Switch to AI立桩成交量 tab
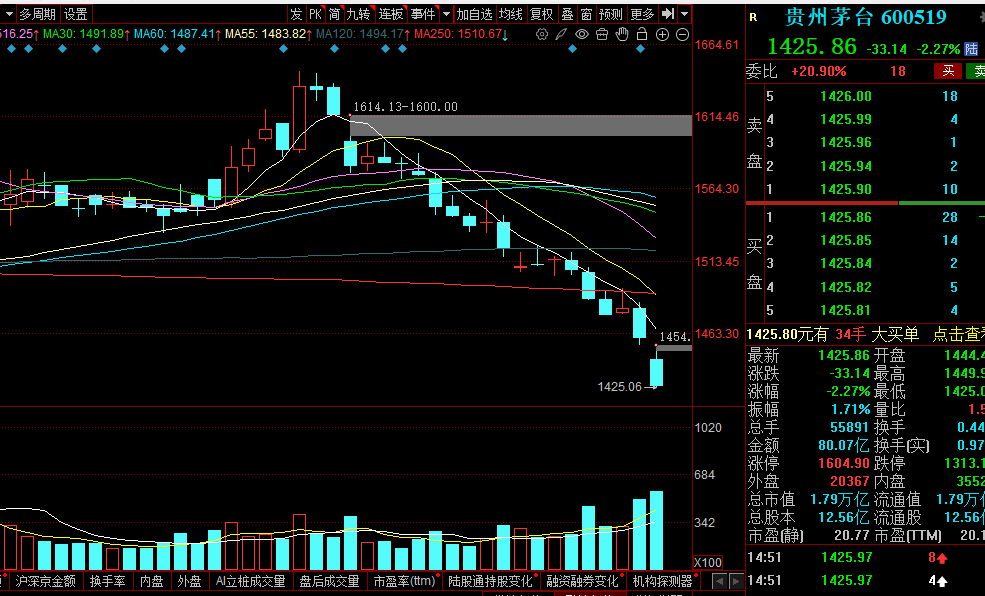Viewport: 985px width, 596px height. tap(250, 582)
